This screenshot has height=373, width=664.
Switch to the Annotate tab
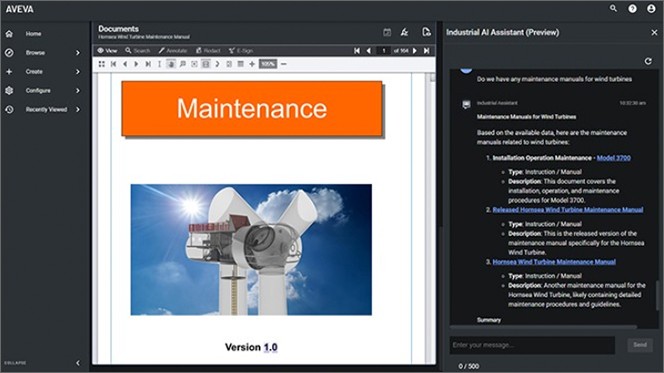pyautogui.click(x=173, y=51)
